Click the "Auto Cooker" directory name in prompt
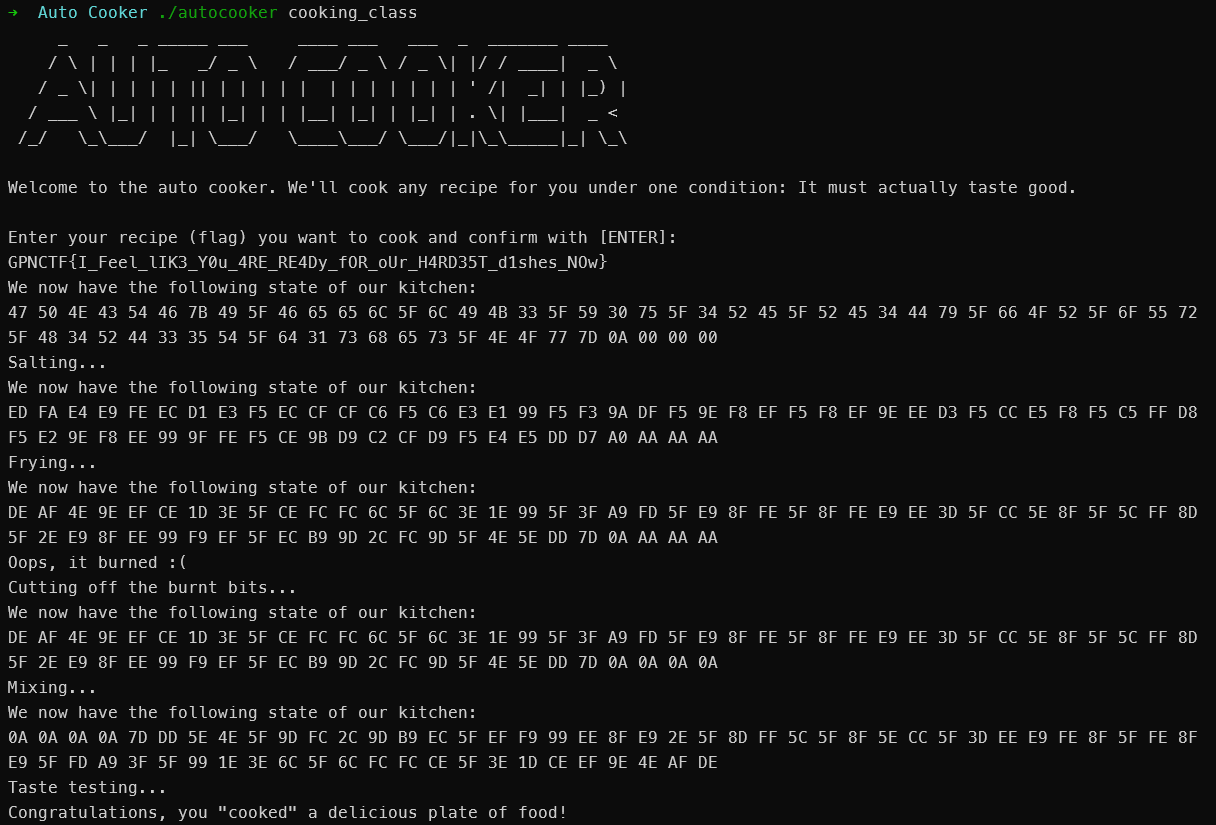 click(93, 13)
